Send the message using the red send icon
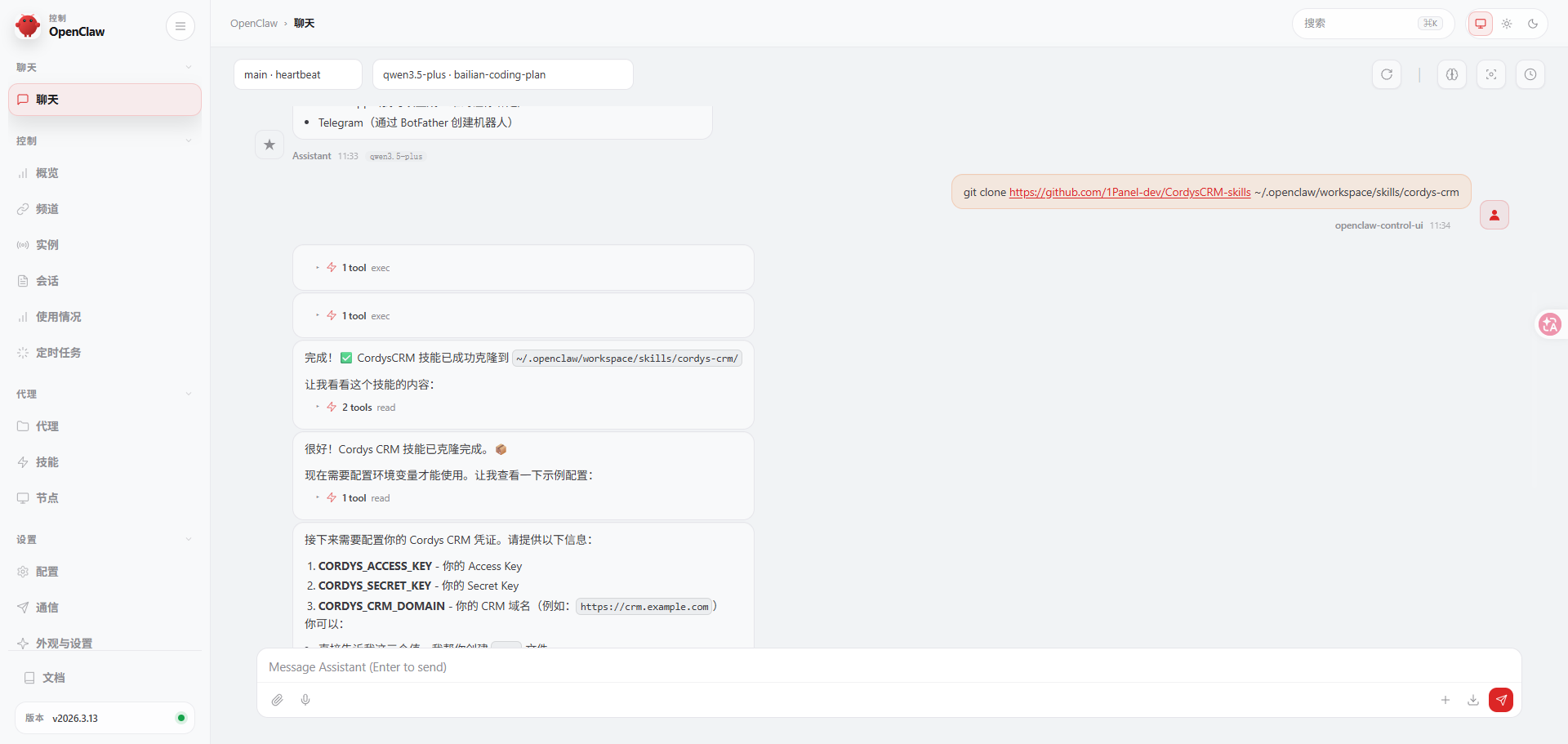The height and width of the screenshot is (744, 1568). pyautogui.click(x=1501, y=700)
